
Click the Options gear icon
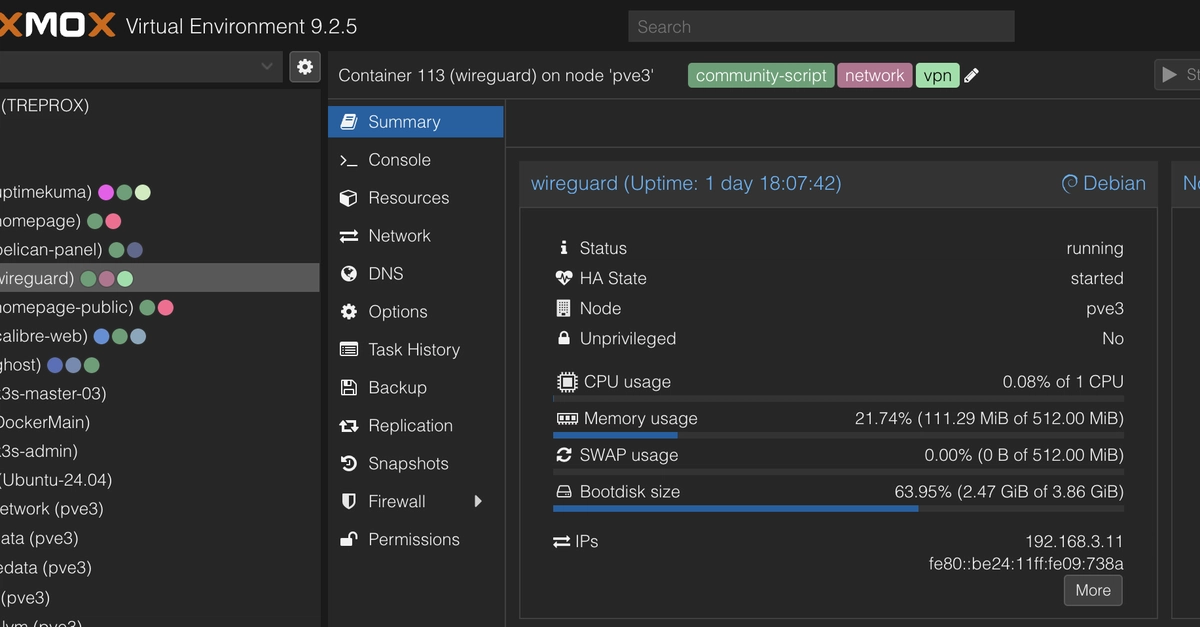coord(349,312)
